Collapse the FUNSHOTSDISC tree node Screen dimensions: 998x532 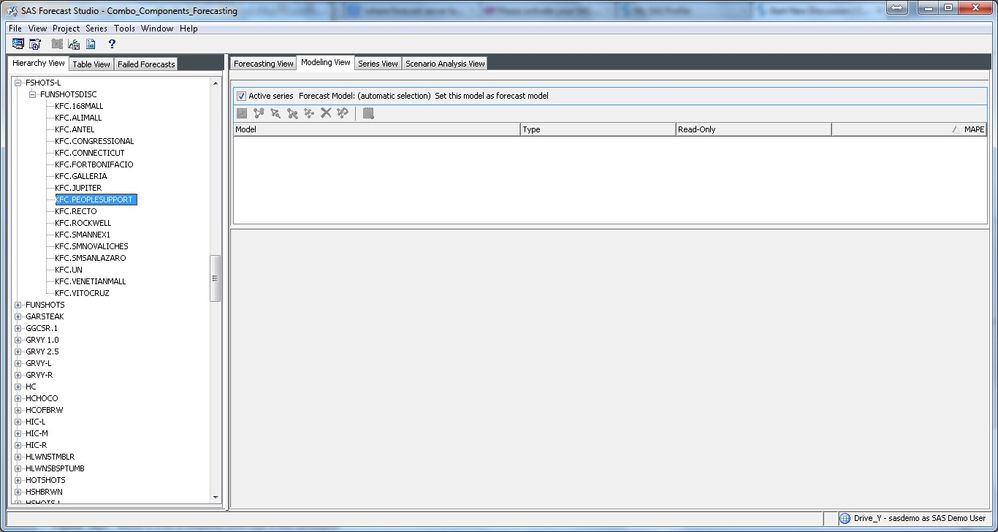[x=32, y=94]
